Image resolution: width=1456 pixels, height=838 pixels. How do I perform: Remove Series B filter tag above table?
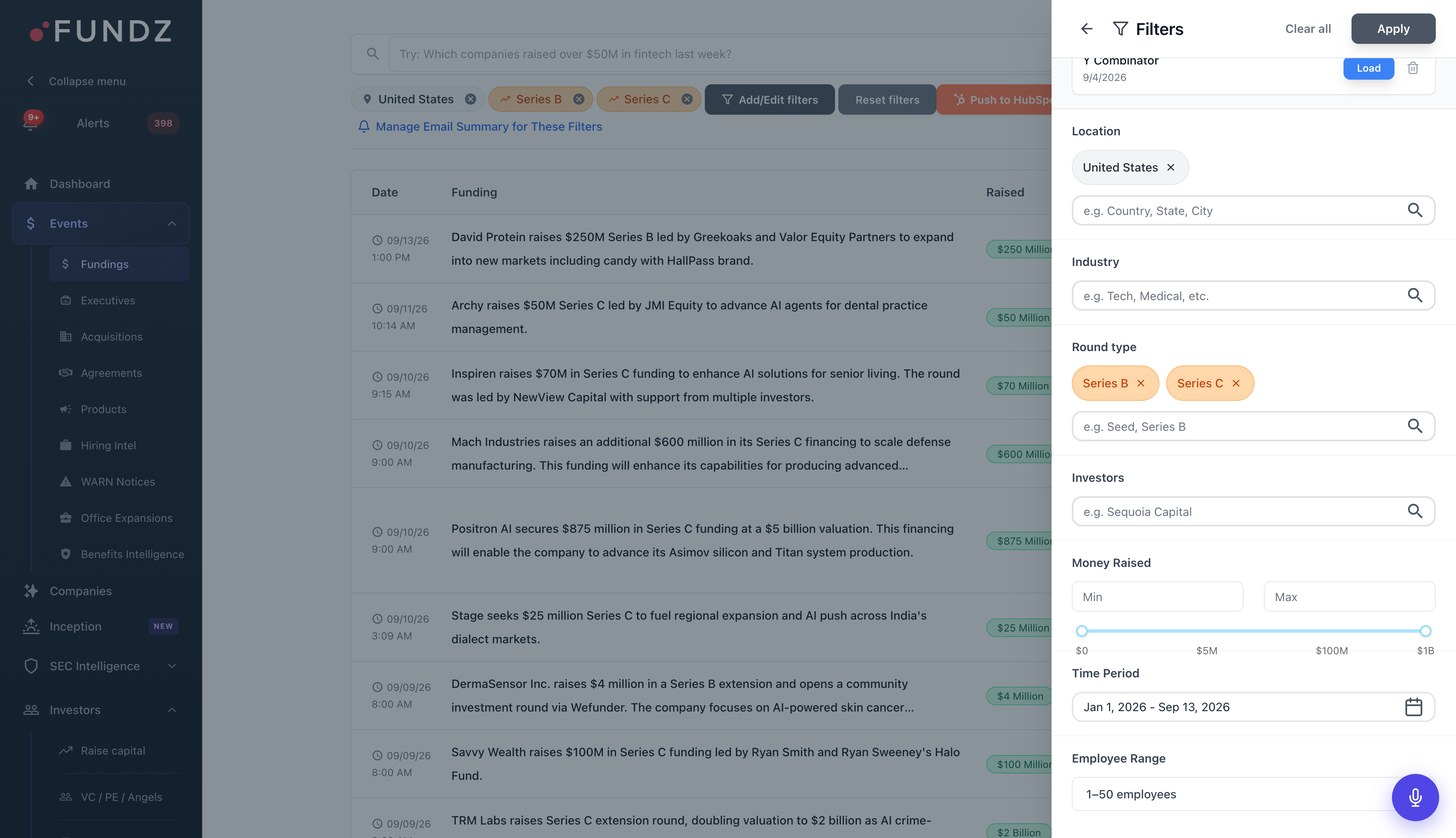pyautogui.click(x=579, y=99)
